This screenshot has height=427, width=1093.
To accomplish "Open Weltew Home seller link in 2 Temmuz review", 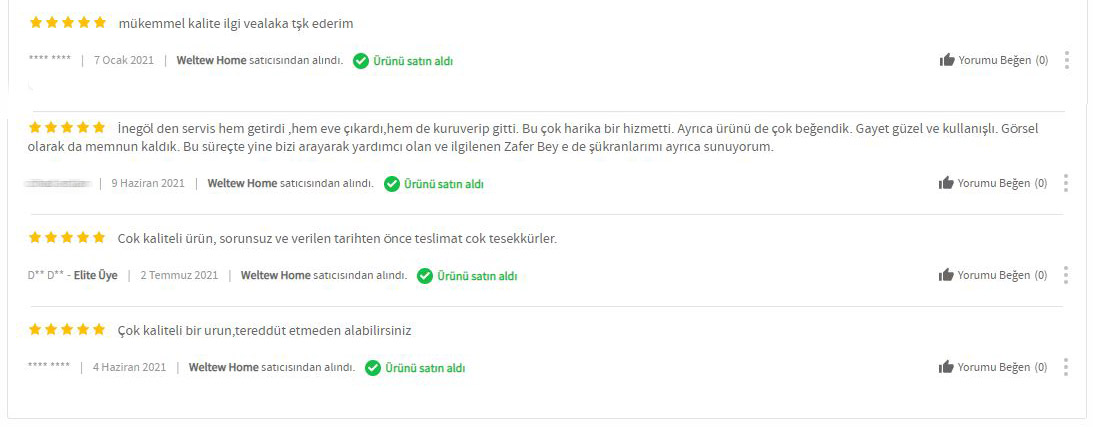I will pyautogui.click(x=275, y=276).
